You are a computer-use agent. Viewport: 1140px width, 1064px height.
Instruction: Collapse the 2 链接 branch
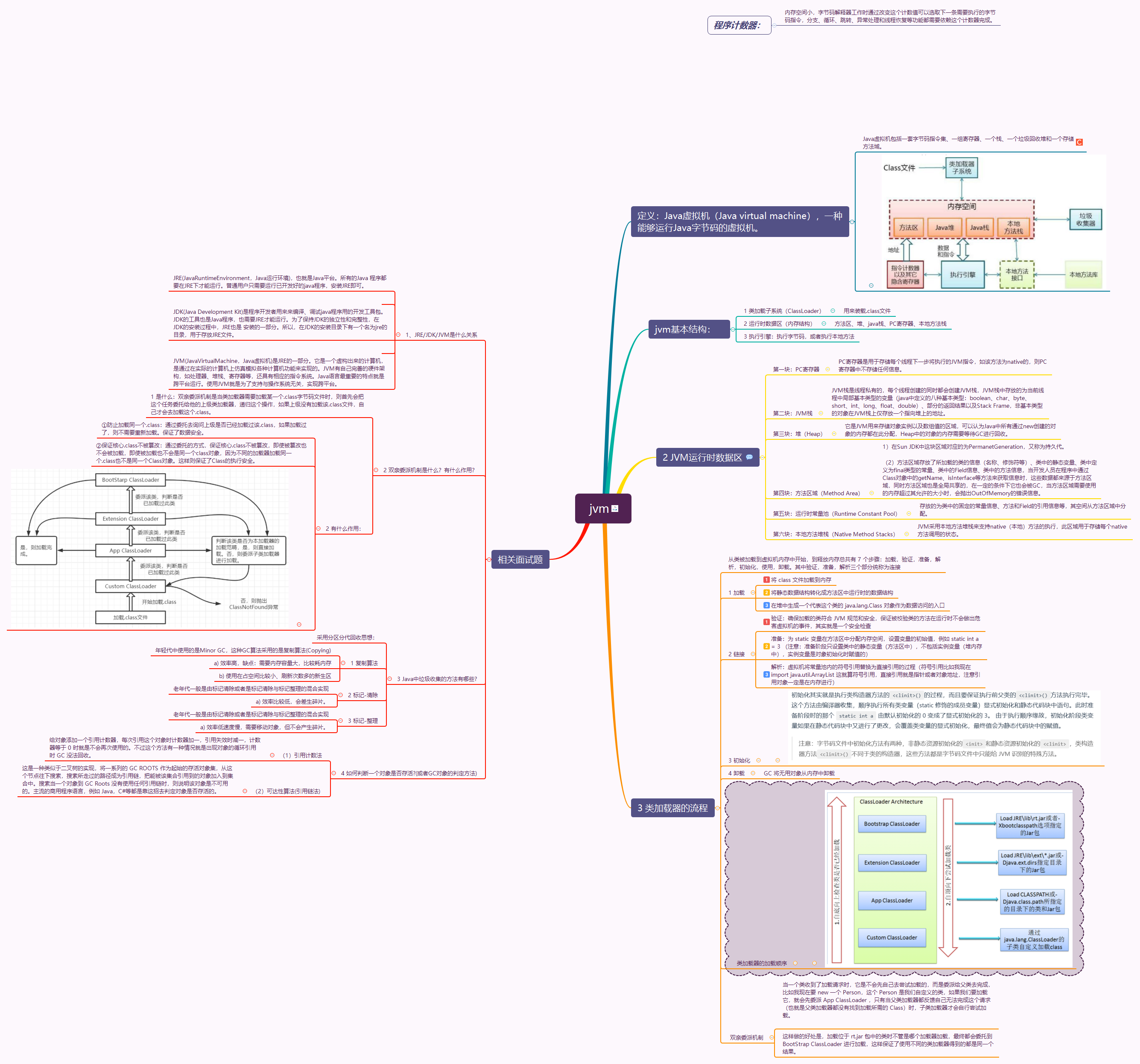[x=753, y=654]
